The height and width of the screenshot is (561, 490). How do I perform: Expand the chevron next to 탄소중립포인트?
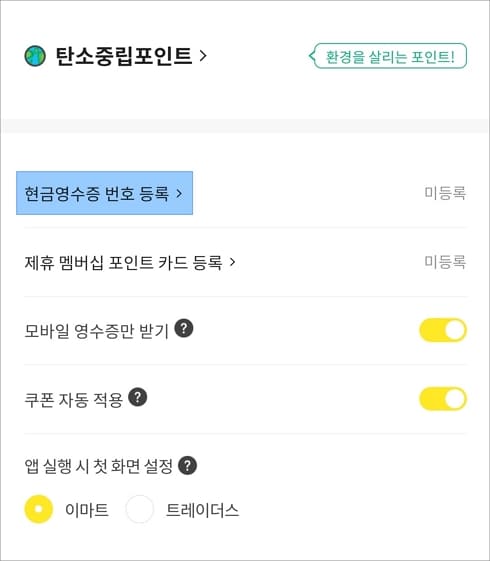coord(203,56)
